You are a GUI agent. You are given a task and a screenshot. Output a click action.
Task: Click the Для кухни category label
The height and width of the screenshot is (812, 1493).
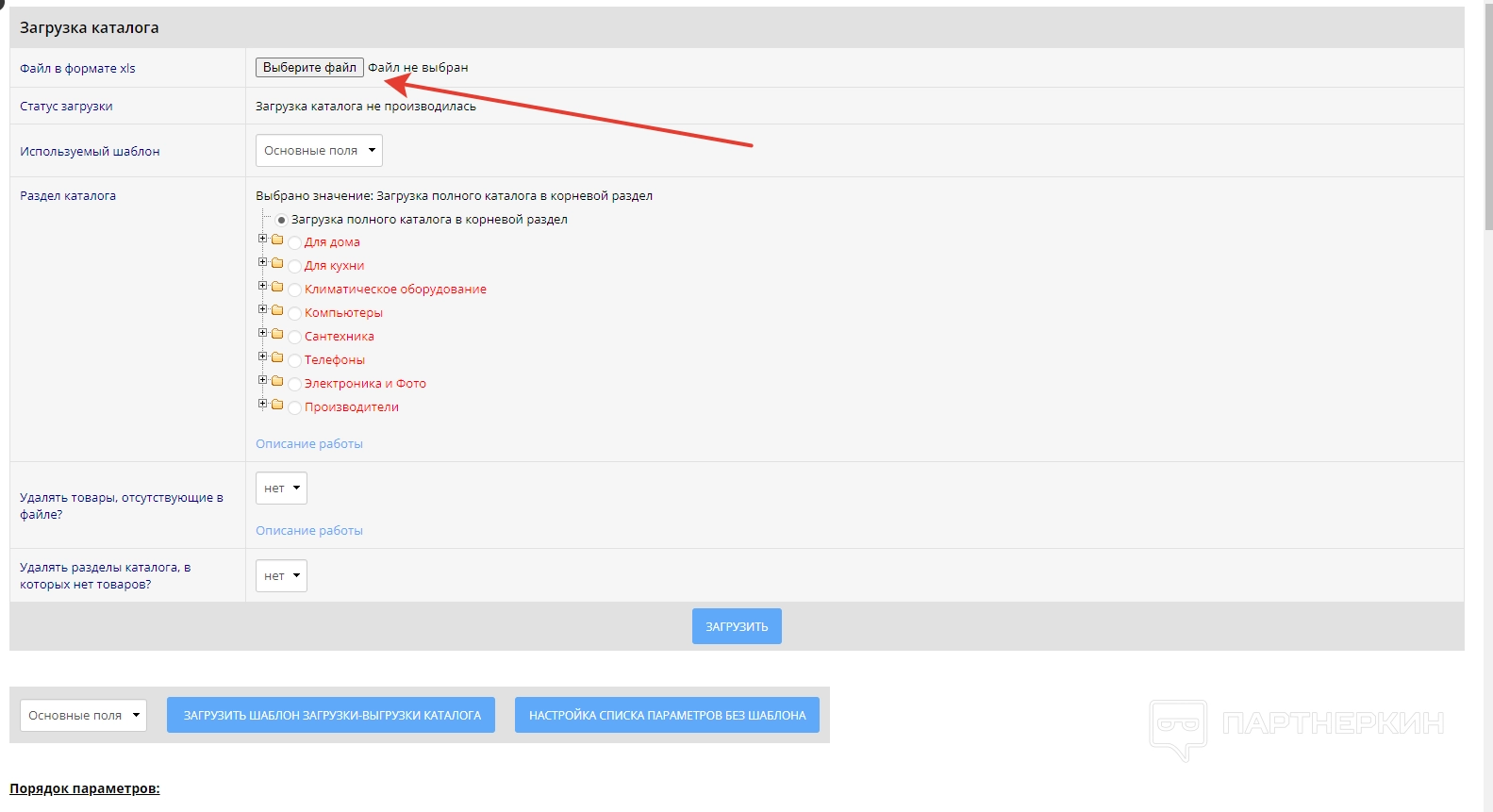tap(334, 266)
